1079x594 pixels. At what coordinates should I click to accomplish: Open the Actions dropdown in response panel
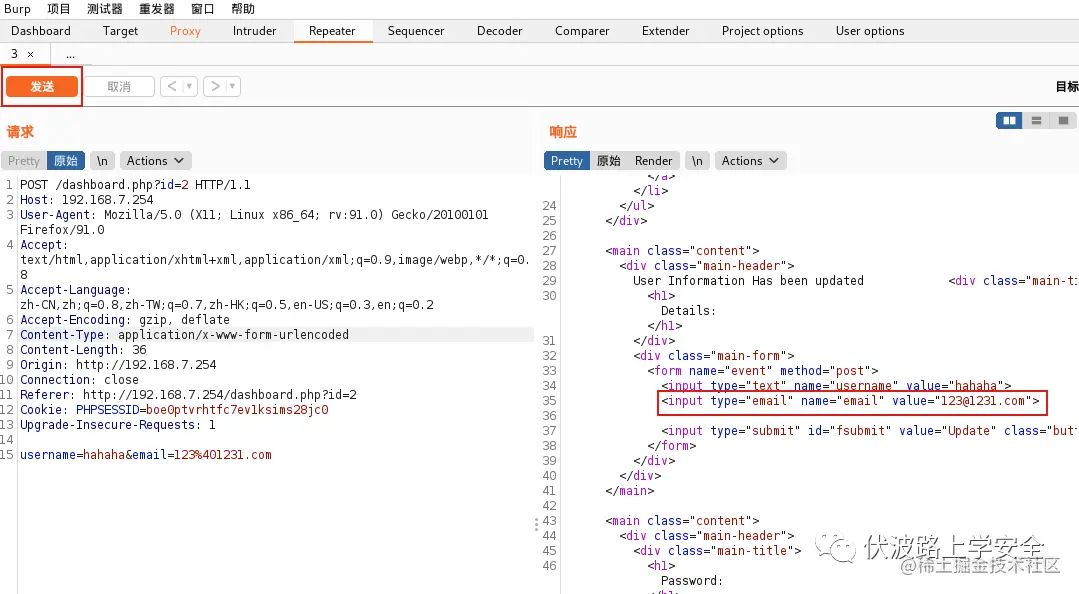pos(750,160)
